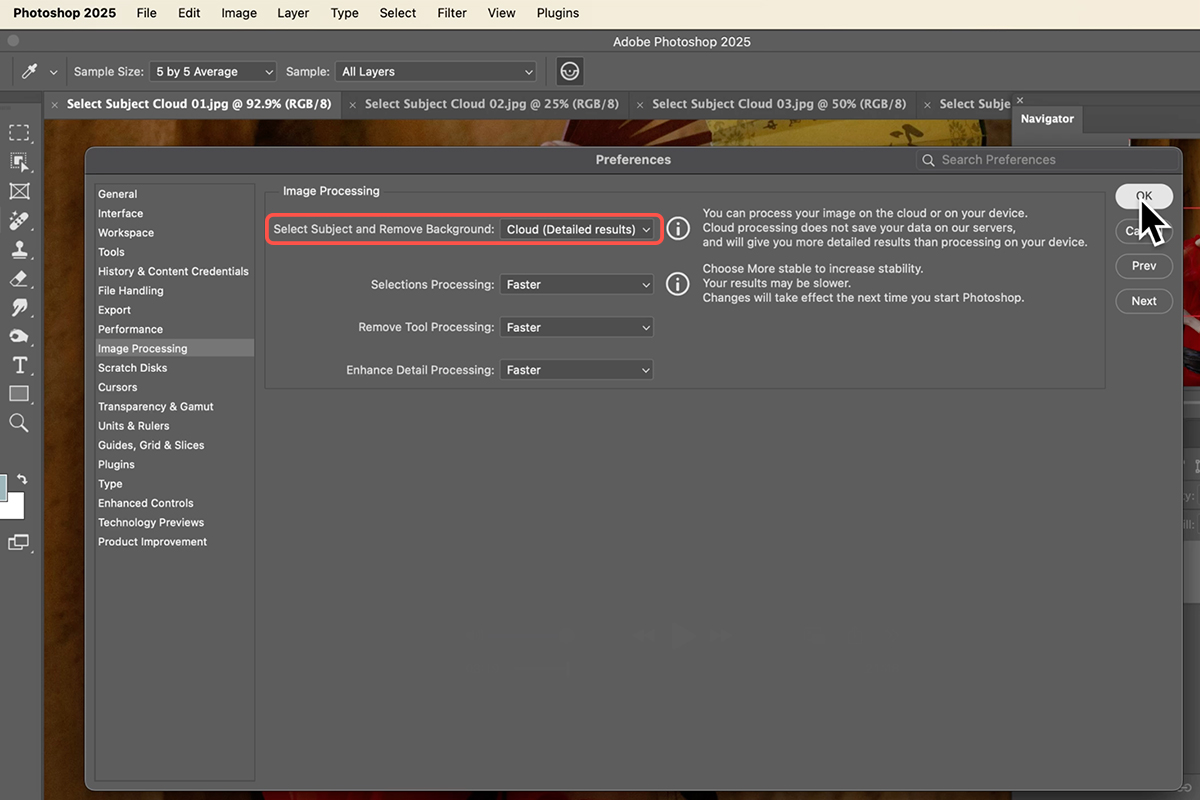Click the swap foreground/background colors arrow
The height and width of the screenshot is (800, 1200).
tap(22, 480)
